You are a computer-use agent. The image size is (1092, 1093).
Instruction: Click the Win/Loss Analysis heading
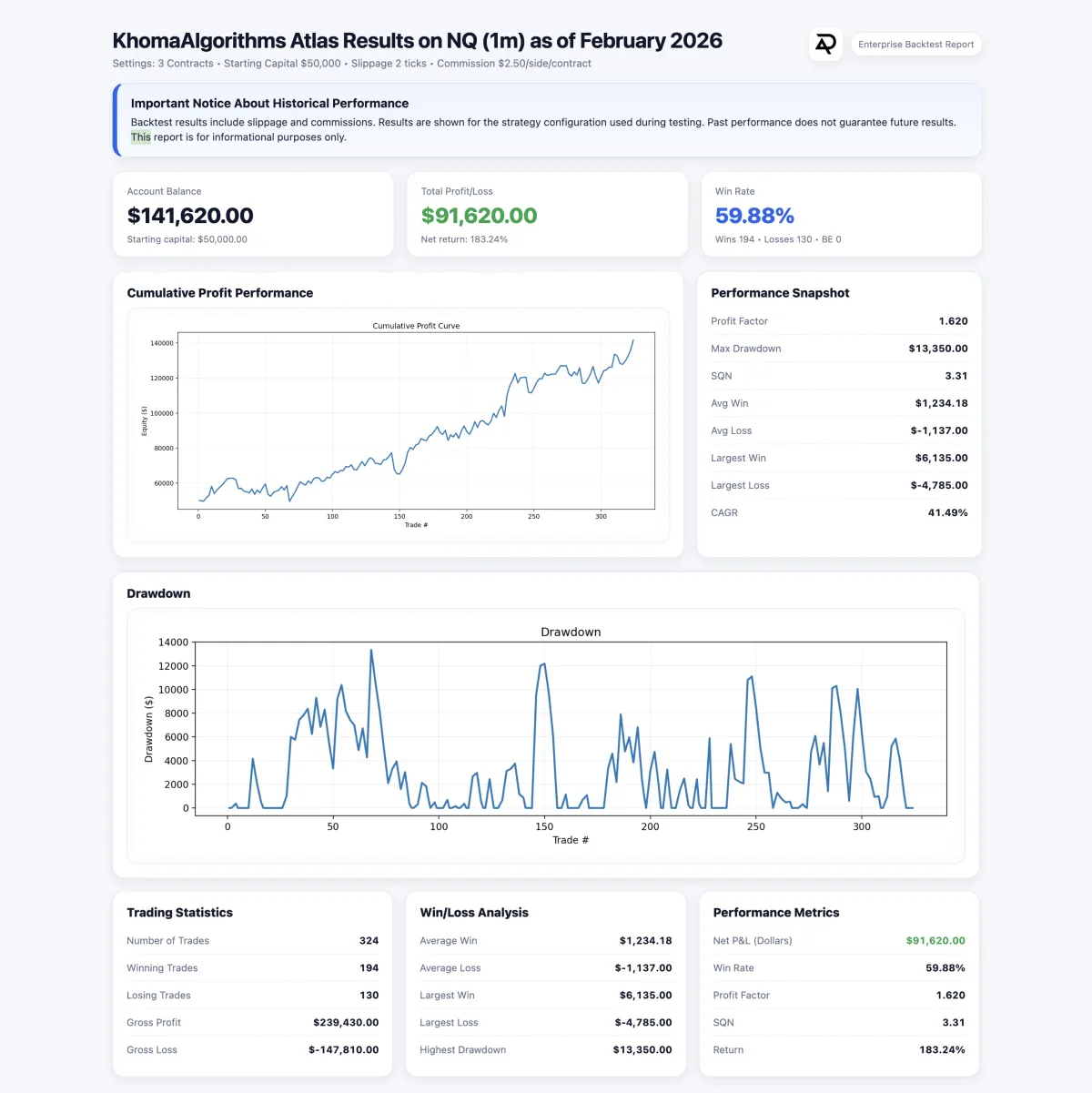pos(474,913)
